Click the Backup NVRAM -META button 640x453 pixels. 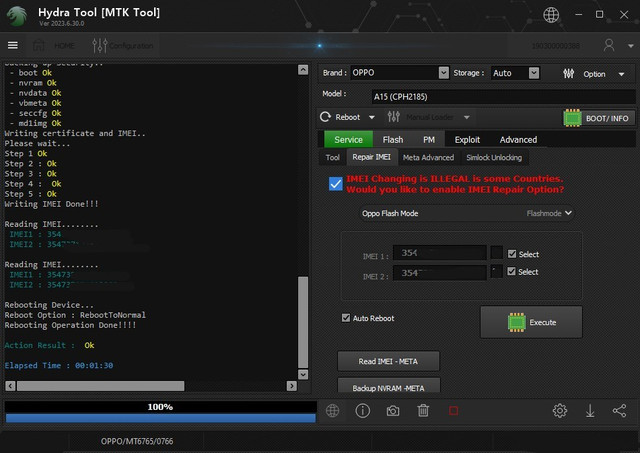(388, 386)
